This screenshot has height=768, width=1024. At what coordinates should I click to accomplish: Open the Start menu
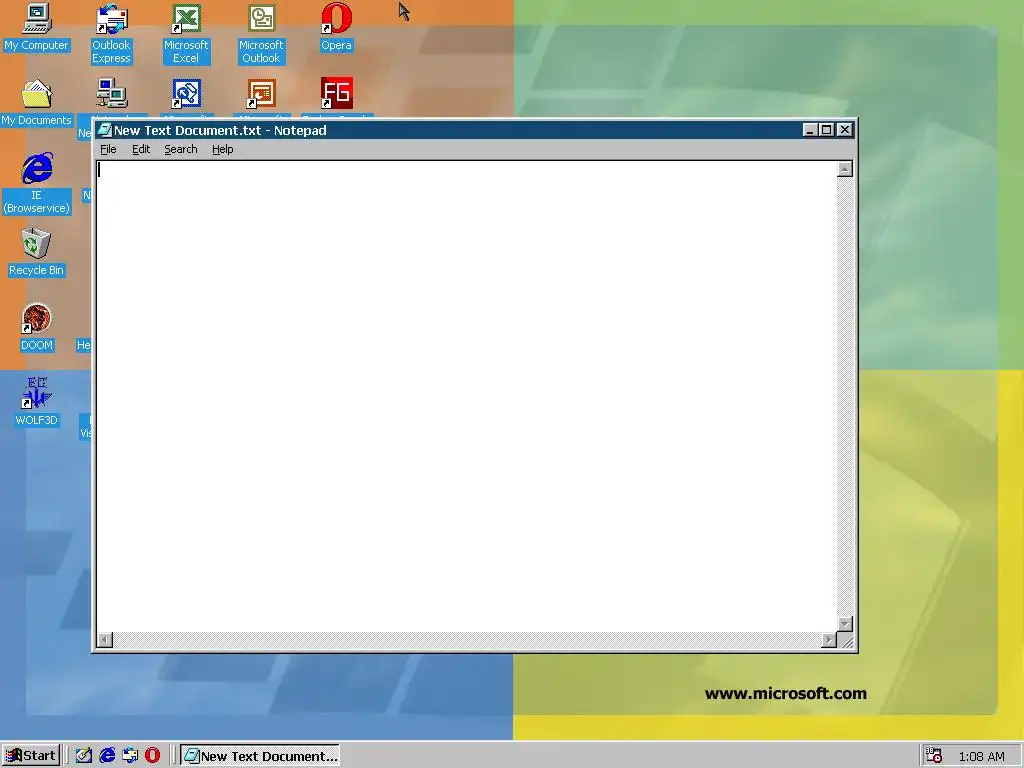pos(31,756)
